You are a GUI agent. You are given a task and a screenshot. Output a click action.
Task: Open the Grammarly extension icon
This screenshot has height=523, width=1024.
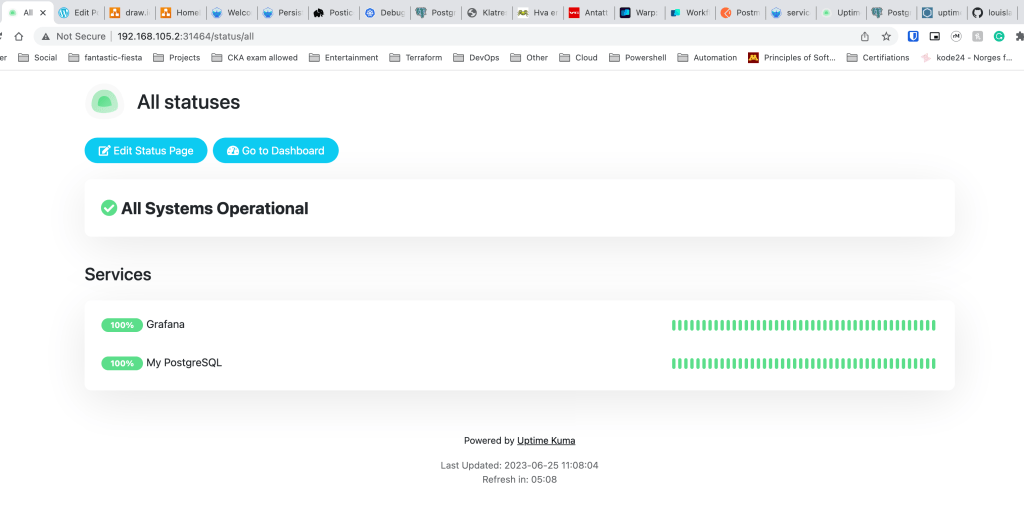(x=998, y=36)
